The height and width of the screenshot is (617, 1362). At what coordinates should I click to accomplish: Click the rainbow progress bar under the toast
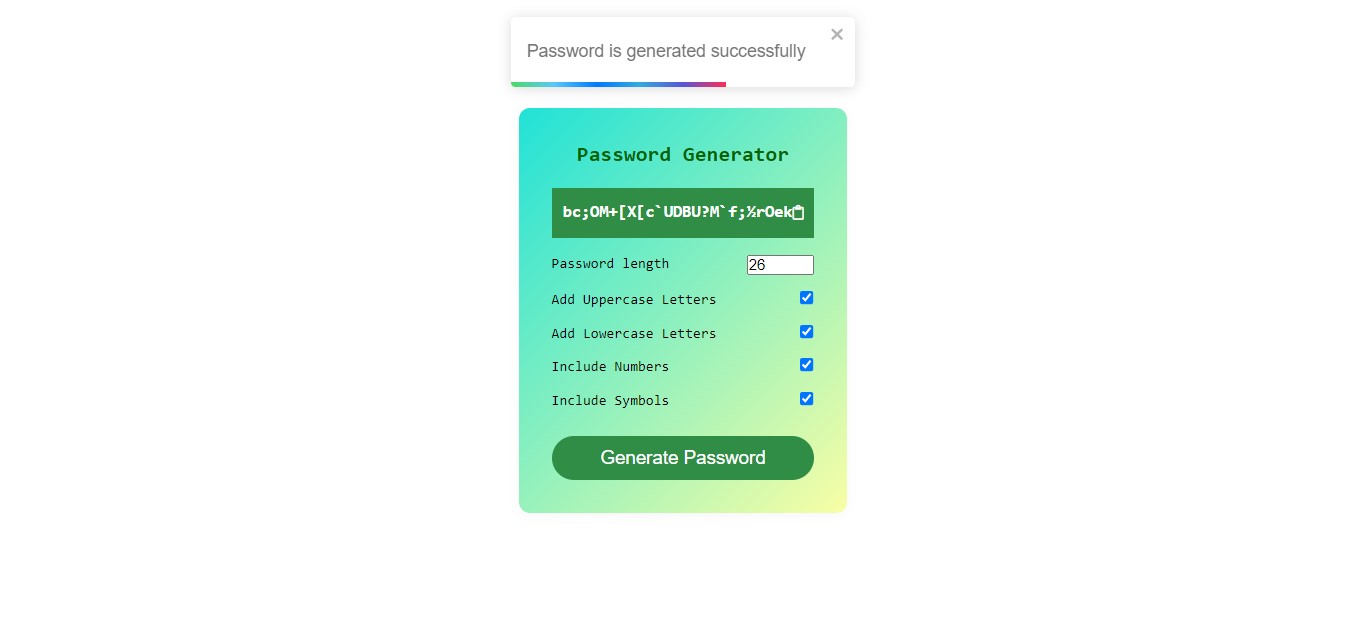618,84
